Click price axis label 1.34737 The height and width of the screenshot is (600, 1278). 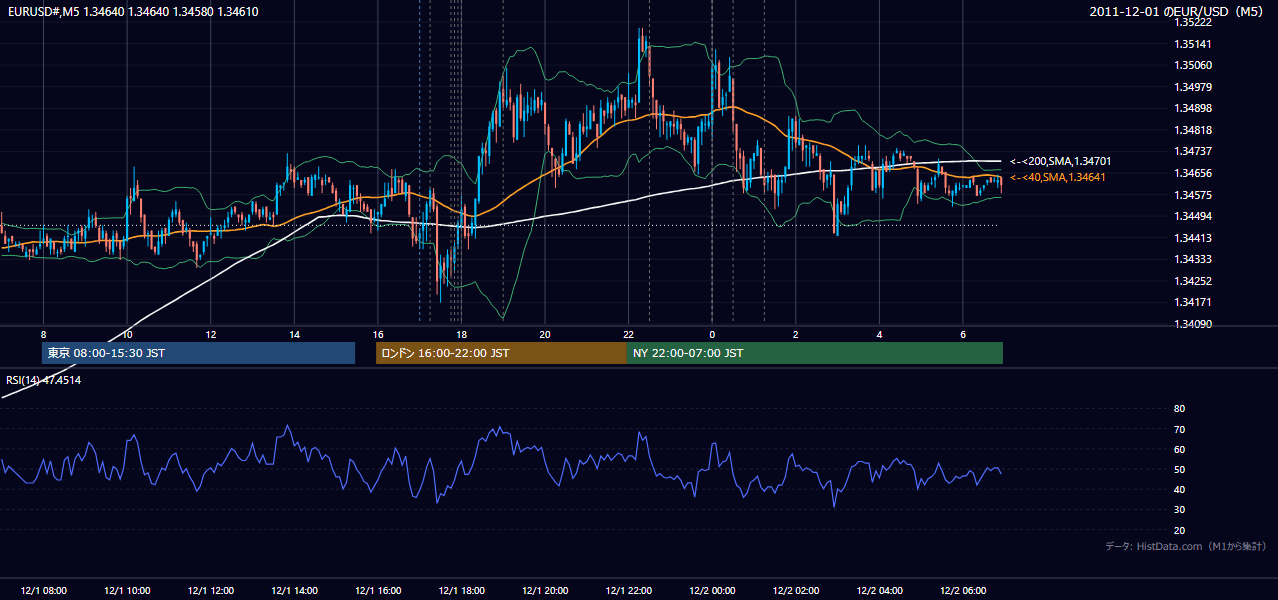click(x=1193, y=151)
